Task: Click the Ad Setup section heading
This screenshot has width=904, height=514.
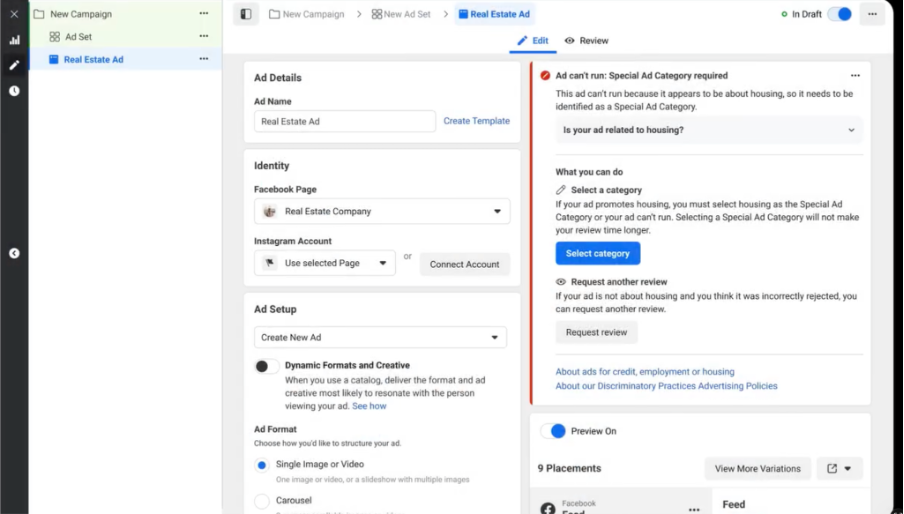Action: click(275, 309)
